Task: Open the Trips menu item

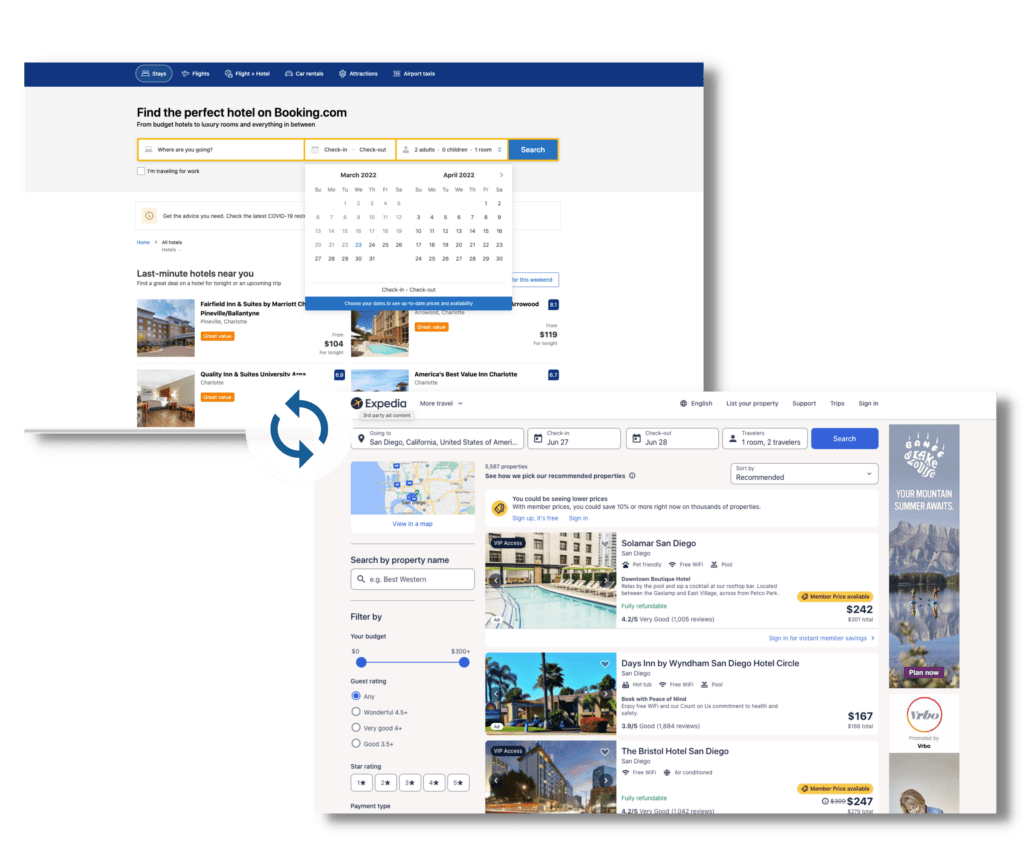Action: (837, 404)
